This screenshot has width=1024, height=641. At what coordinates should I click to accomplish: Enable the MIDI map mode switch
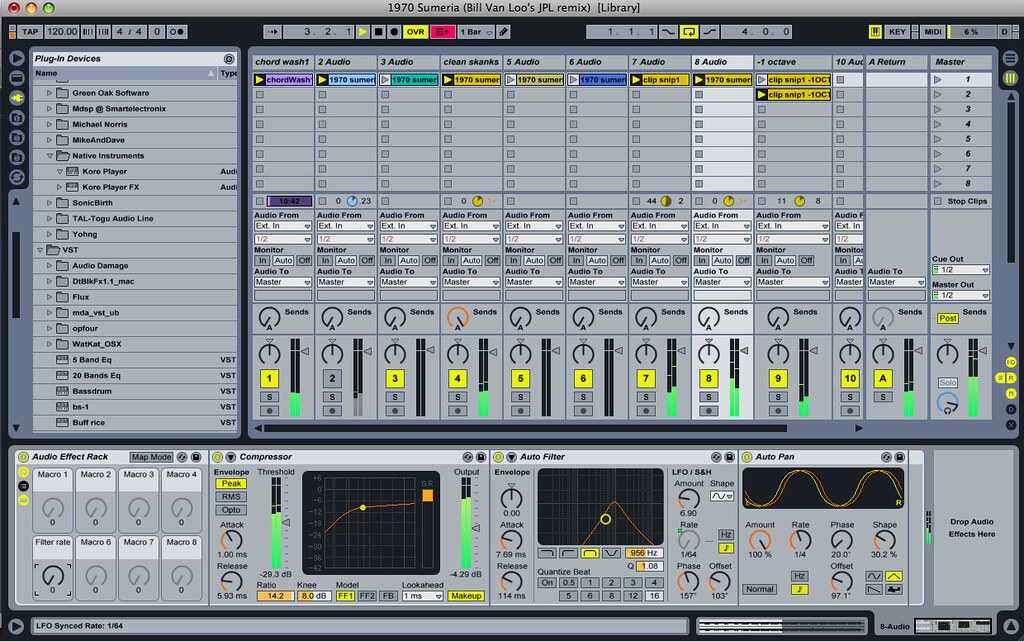coord(933,31)
